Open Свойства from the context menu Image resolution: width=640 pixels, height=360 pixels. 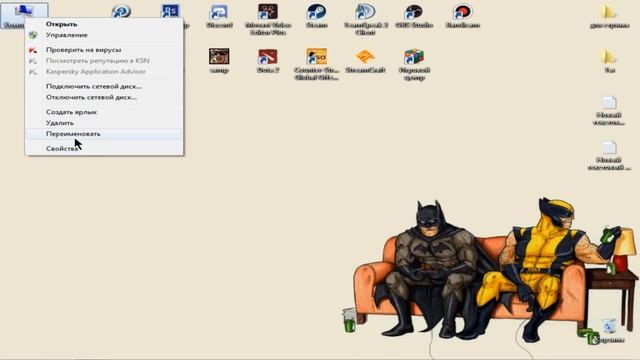[x=62, y=149]
